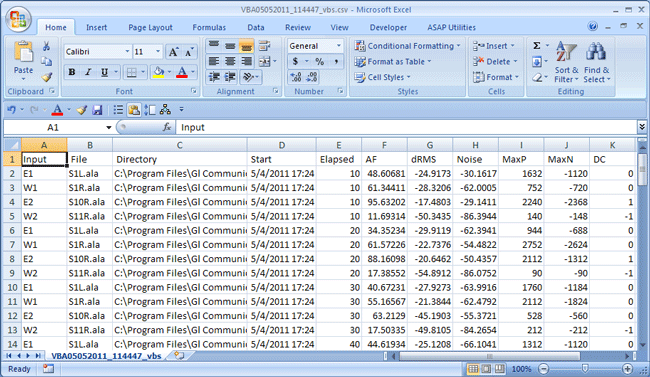This screenshot has width=650, height=377.
Task: Decrease decimal places
Action: (x=312, y=77)
